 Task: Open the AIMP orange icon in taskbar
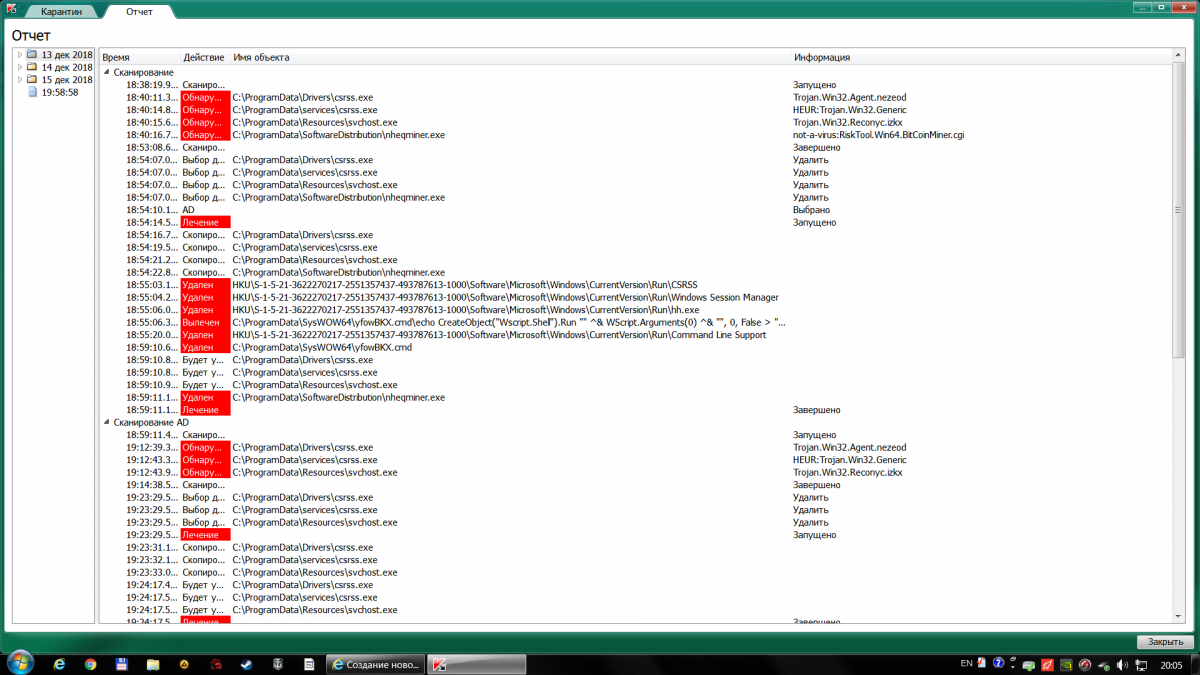coord(184,663)
